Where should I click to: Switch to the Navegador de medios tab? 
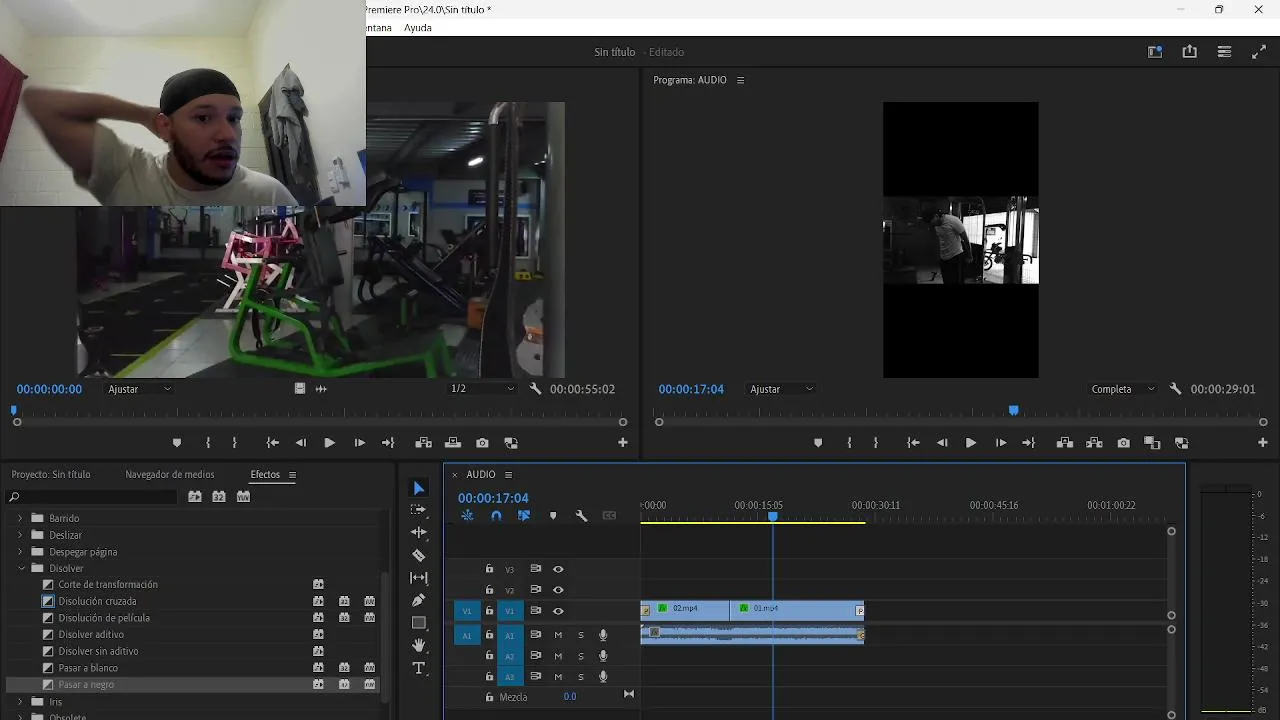(169, 475)
